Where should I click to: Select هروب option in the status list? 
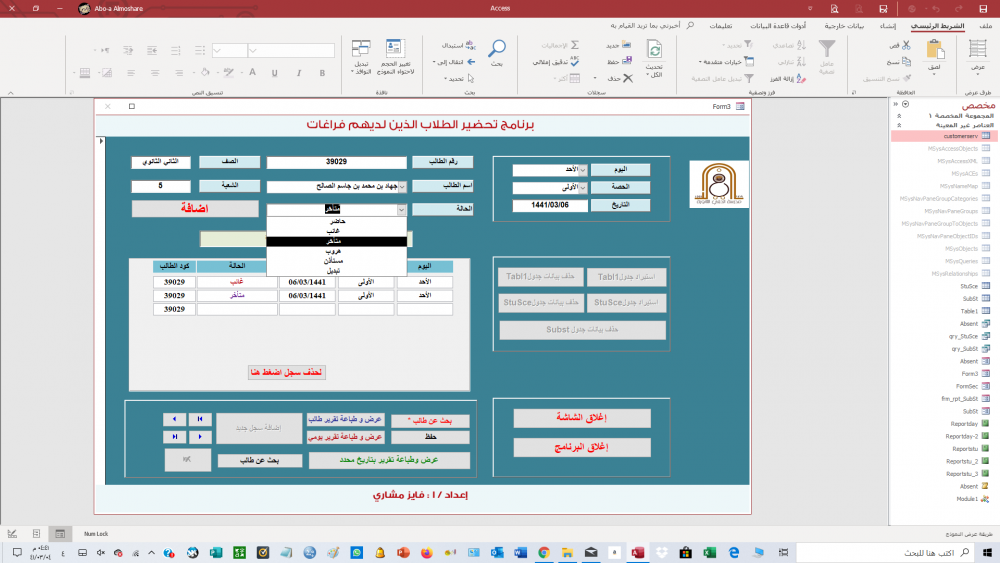click(x=337, y=251)
